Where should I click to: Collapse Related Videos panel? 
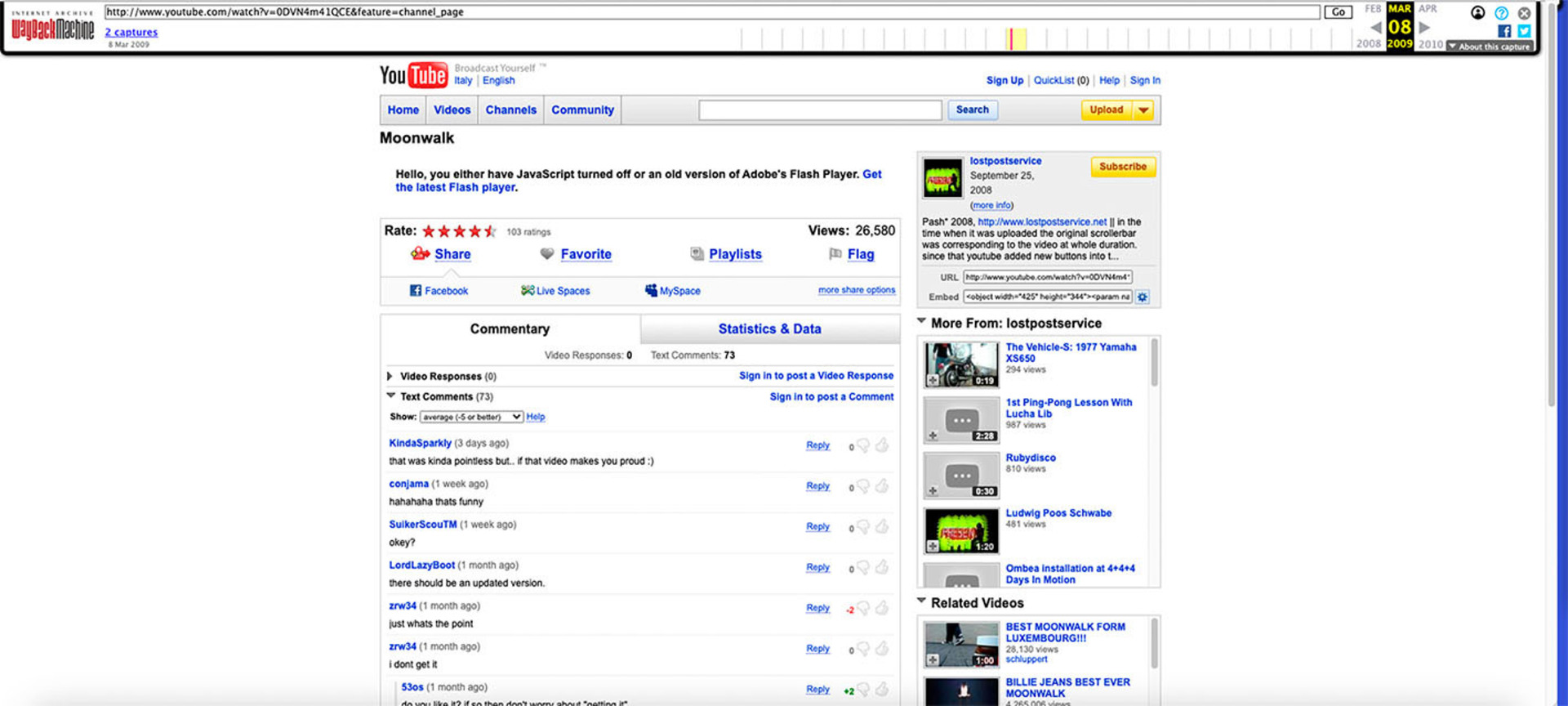[x=922, y=601]
